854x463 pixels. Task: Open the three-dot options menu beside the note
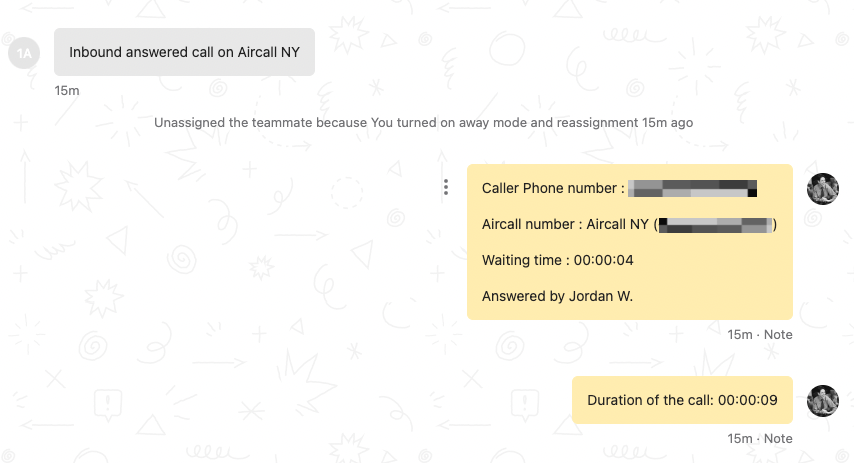(446, 187)
